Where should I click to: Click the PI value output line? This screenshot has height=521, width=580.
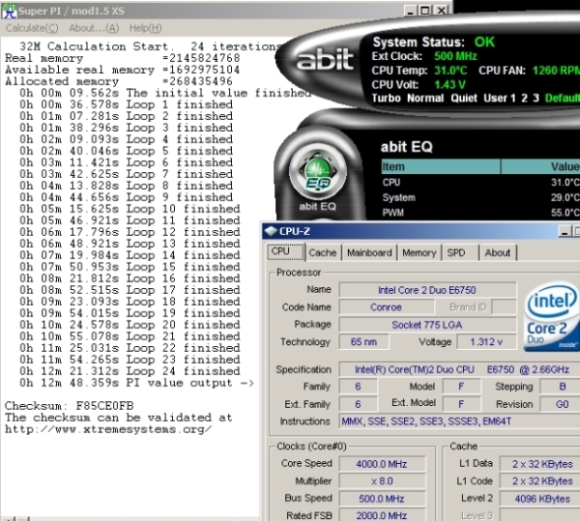click(x=137, y=383)
